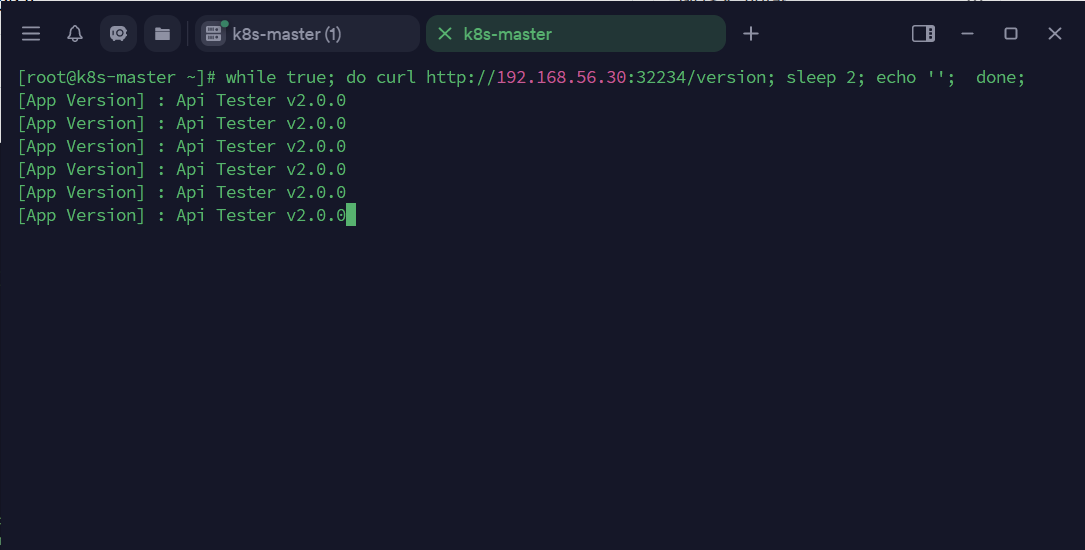The image size is (1085, 550).
Task: Minimize the terminal window
Action: pyautogui.click(x=967, y=34)
